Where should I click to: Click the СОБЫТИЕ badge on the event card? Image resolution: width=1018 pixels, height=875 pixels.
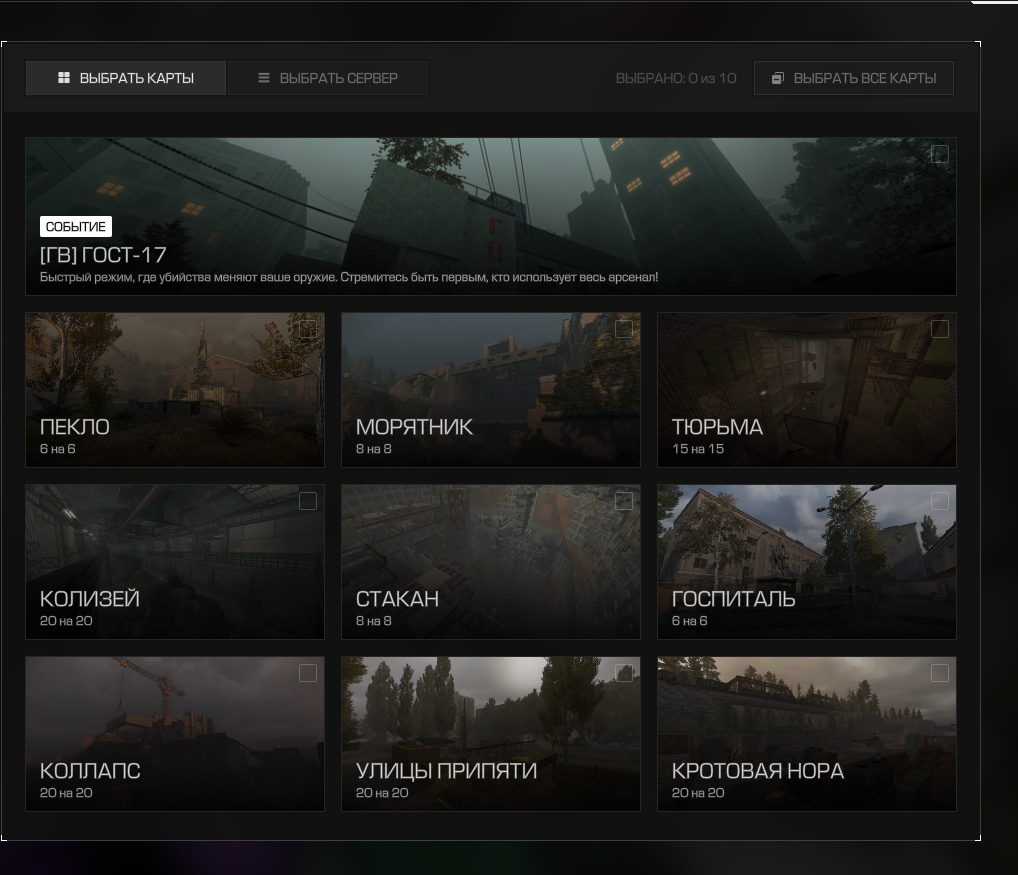coord(76,227)
